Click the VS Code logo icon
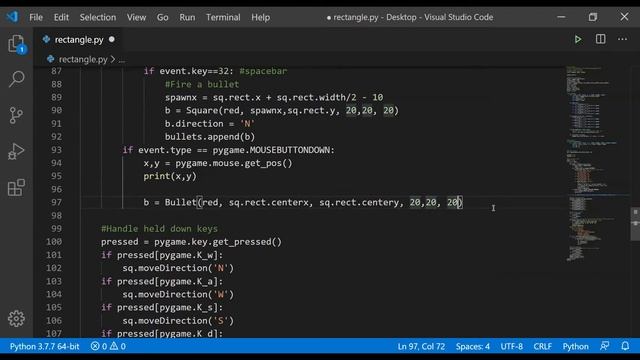The width and height of the screenshot is (640, 360). 12,17
